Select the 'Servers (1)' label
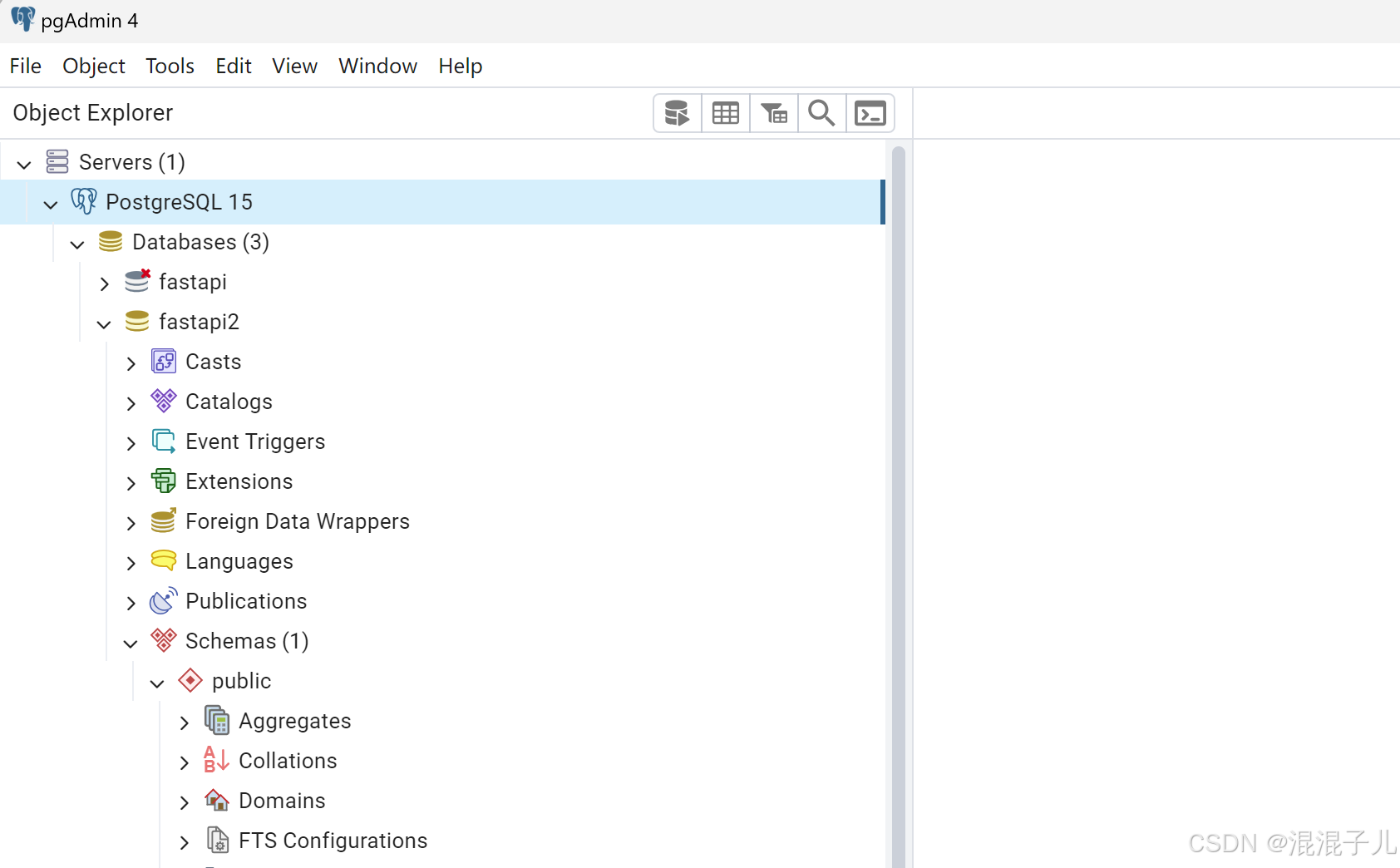Screen dimensions: 1400x868 (x=132, y=161)
